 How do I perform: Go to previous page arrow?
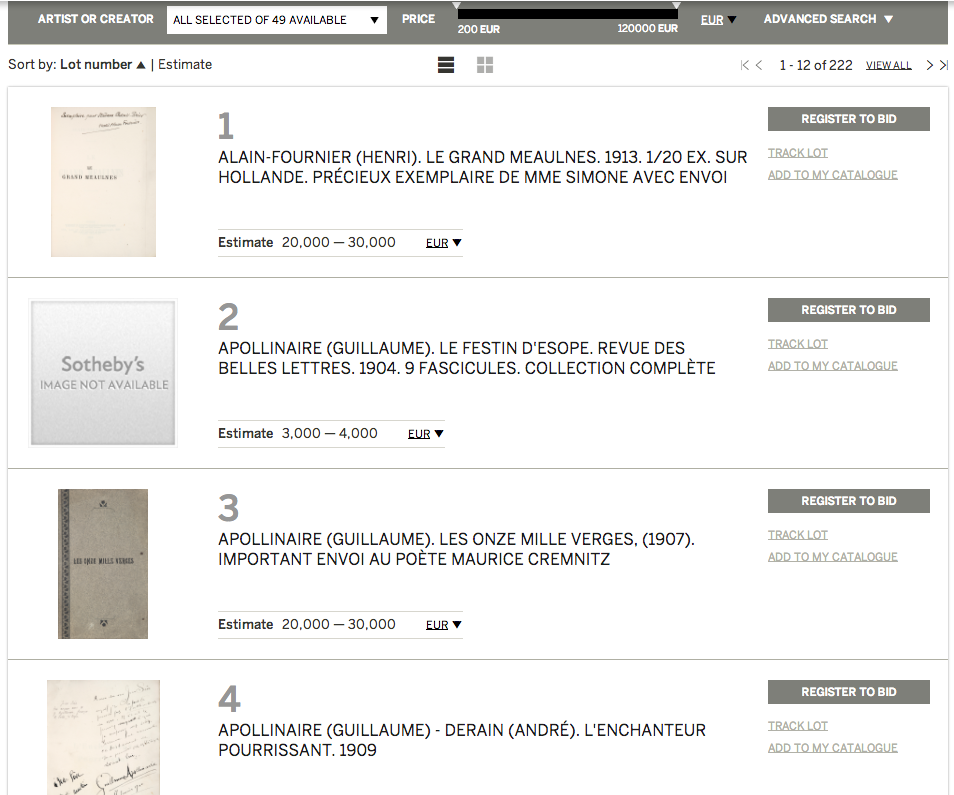(759, 65)
